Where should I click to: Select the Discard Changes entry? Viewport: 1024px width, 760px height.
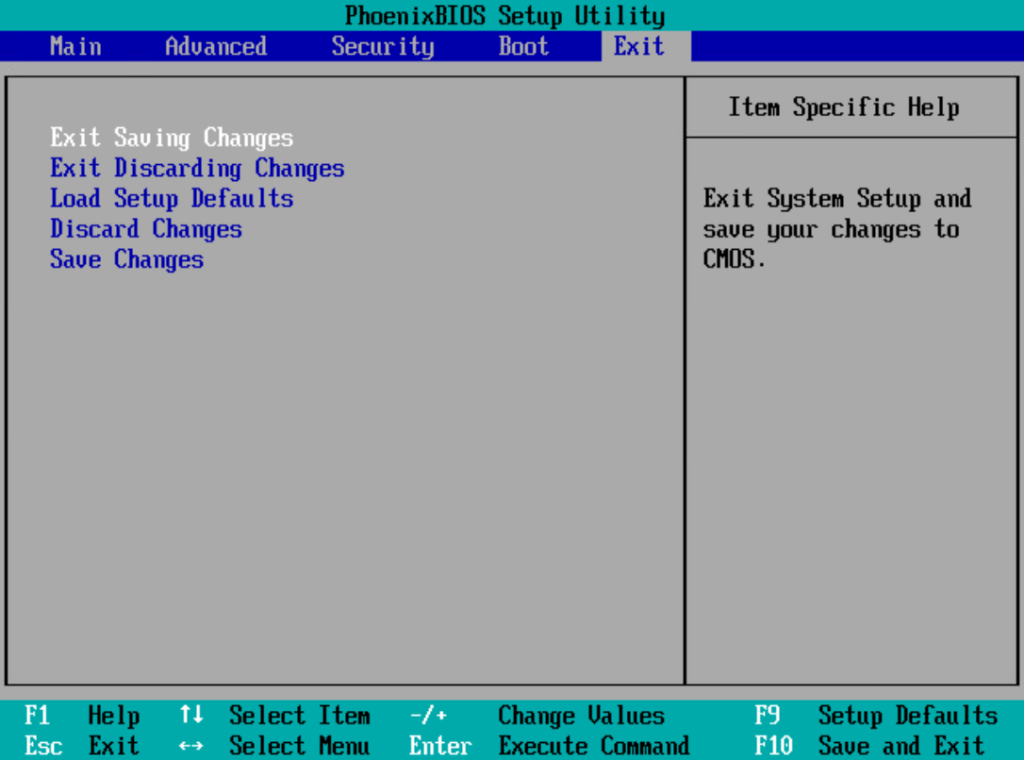(146, 229)
